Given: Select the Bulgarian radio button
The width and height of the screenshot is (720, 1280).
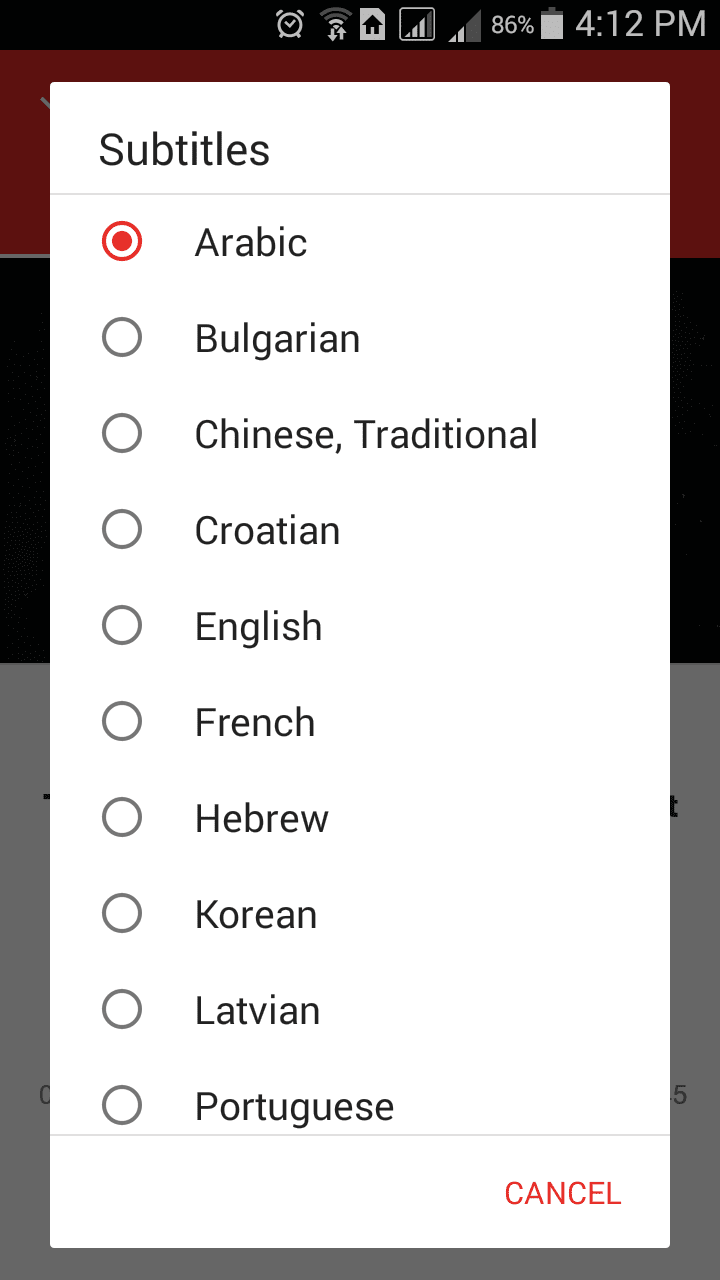Looking at the screenshot, I should pyautogui.click(x=122, y=338).
